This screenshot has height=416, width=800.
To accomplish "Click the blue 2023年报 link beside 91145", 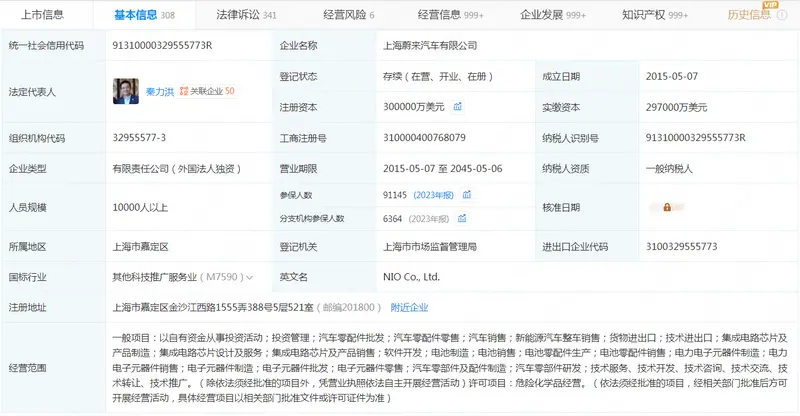I will tap(433, 195).
